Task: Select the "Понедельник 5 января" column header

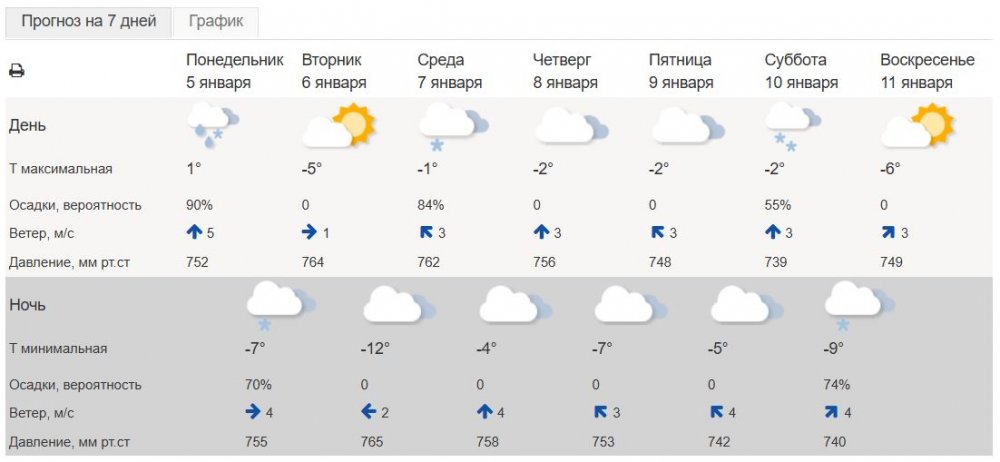Action: 235,71
